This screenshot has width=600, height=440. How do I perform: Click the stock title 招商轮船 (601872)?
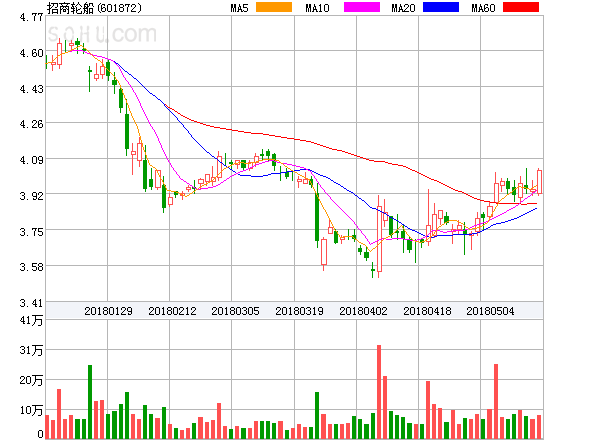click(94, 8)
